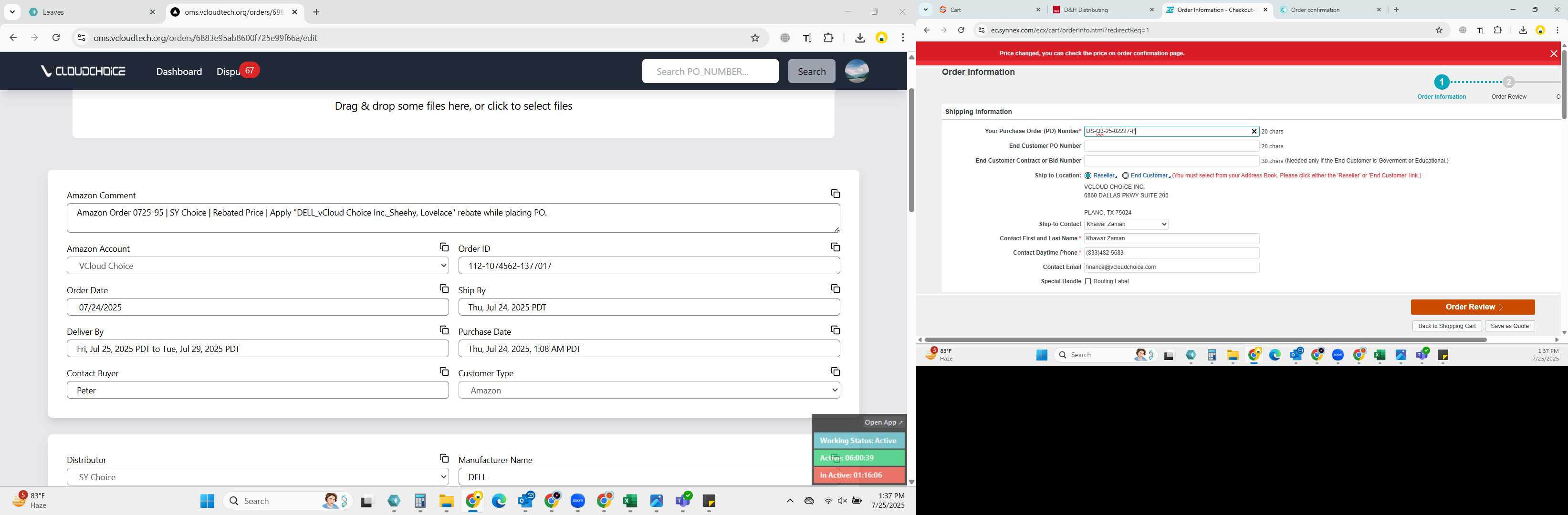Screen dimensions: 1568x515
Task: Click the Contact Email field
Action: point(1171,267)
